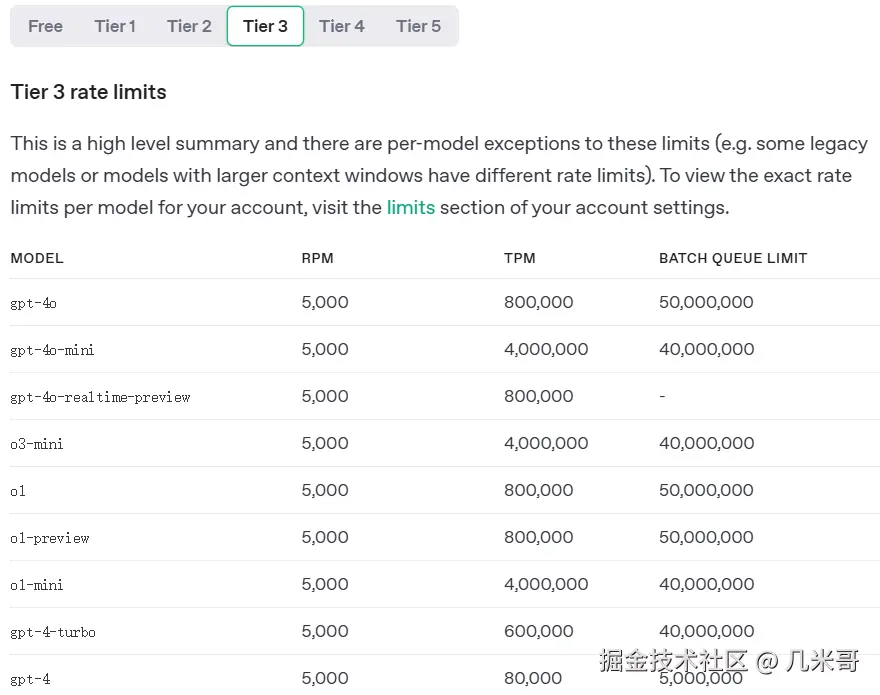The image size is (880, 695).
Task: Select the gpt-4-turbo entry
Action: (x=52, y=631)
